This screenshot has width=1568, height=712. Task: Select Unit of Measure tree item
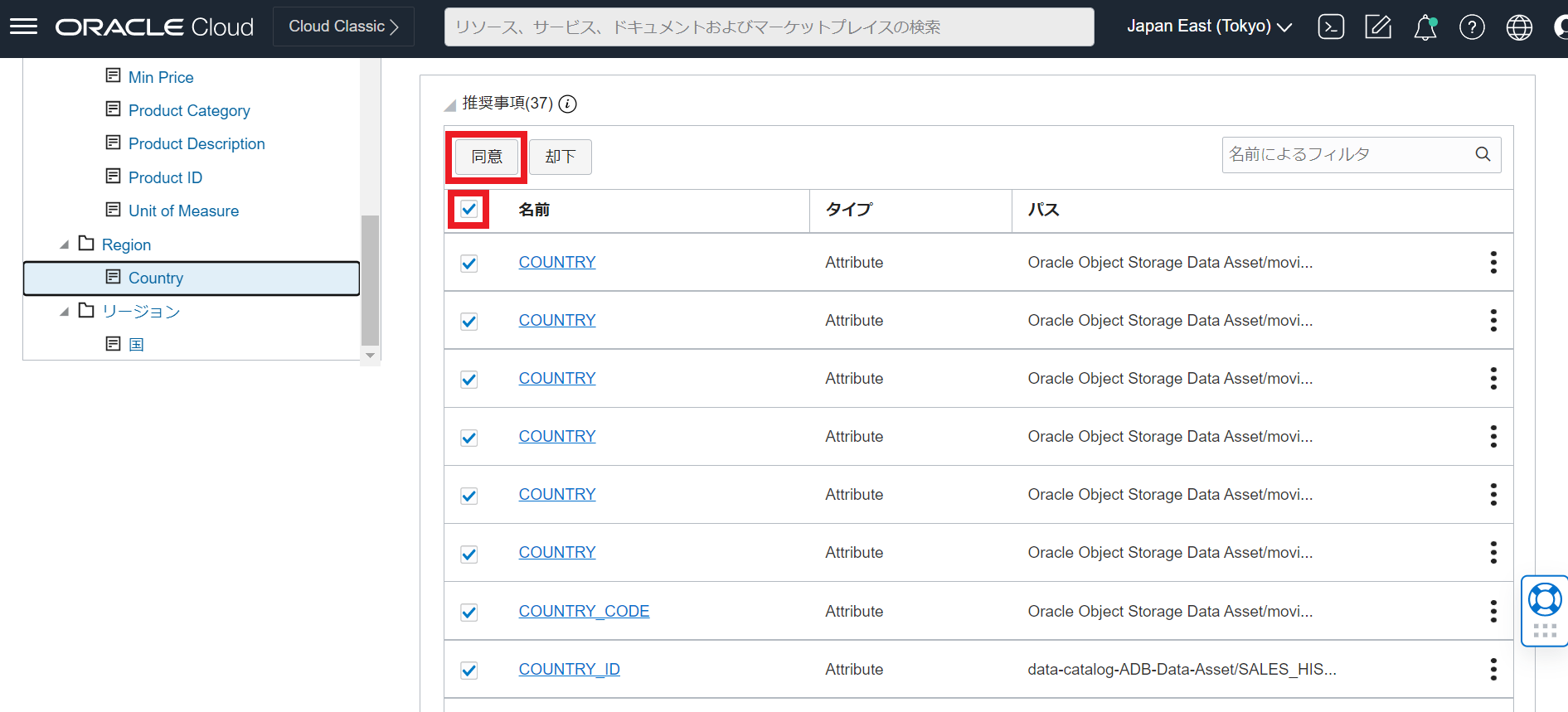pos(183,211)
